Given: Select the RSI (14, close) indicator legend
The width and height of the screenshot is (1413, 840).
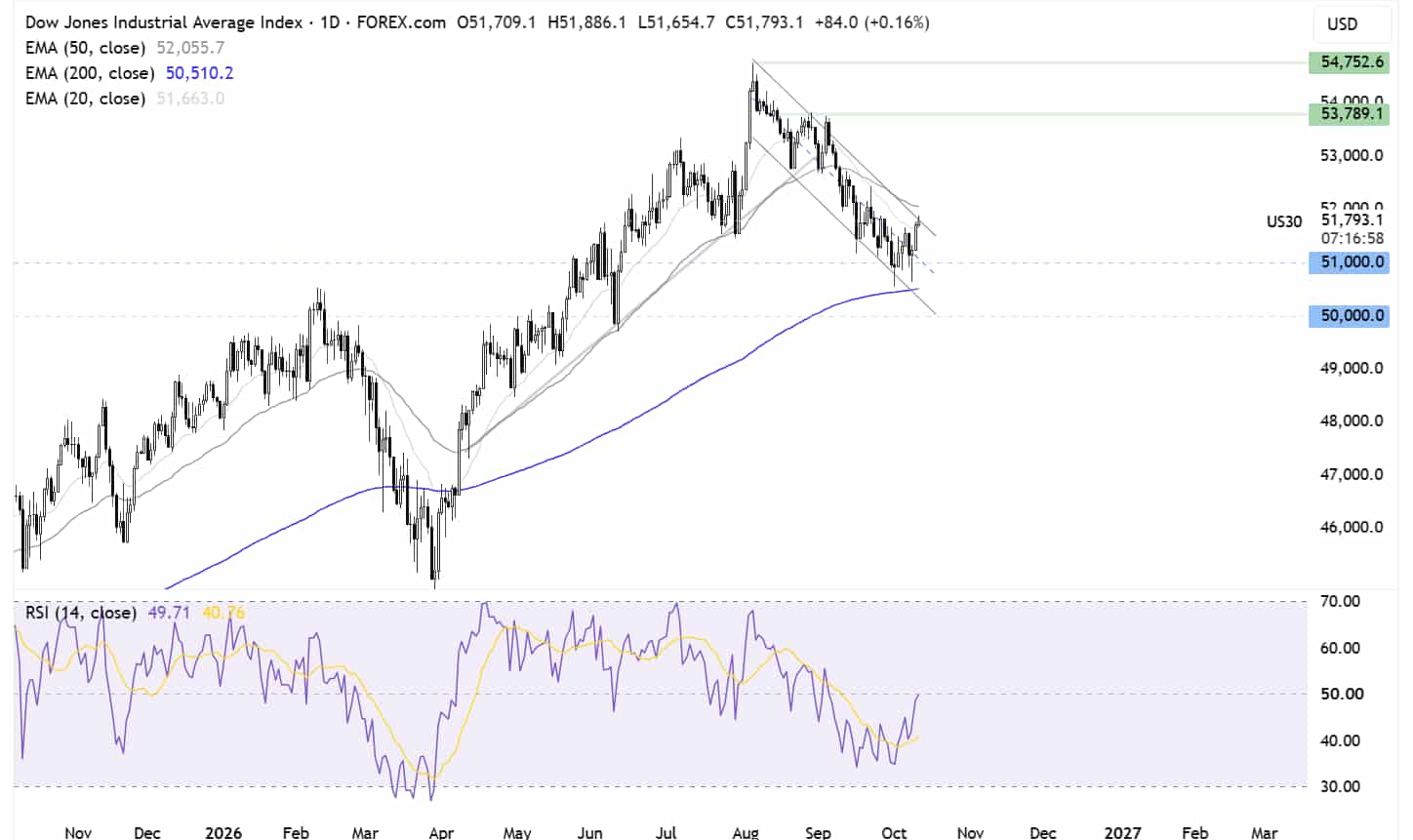Looking at the screenshot, I should tap(80, 613).
